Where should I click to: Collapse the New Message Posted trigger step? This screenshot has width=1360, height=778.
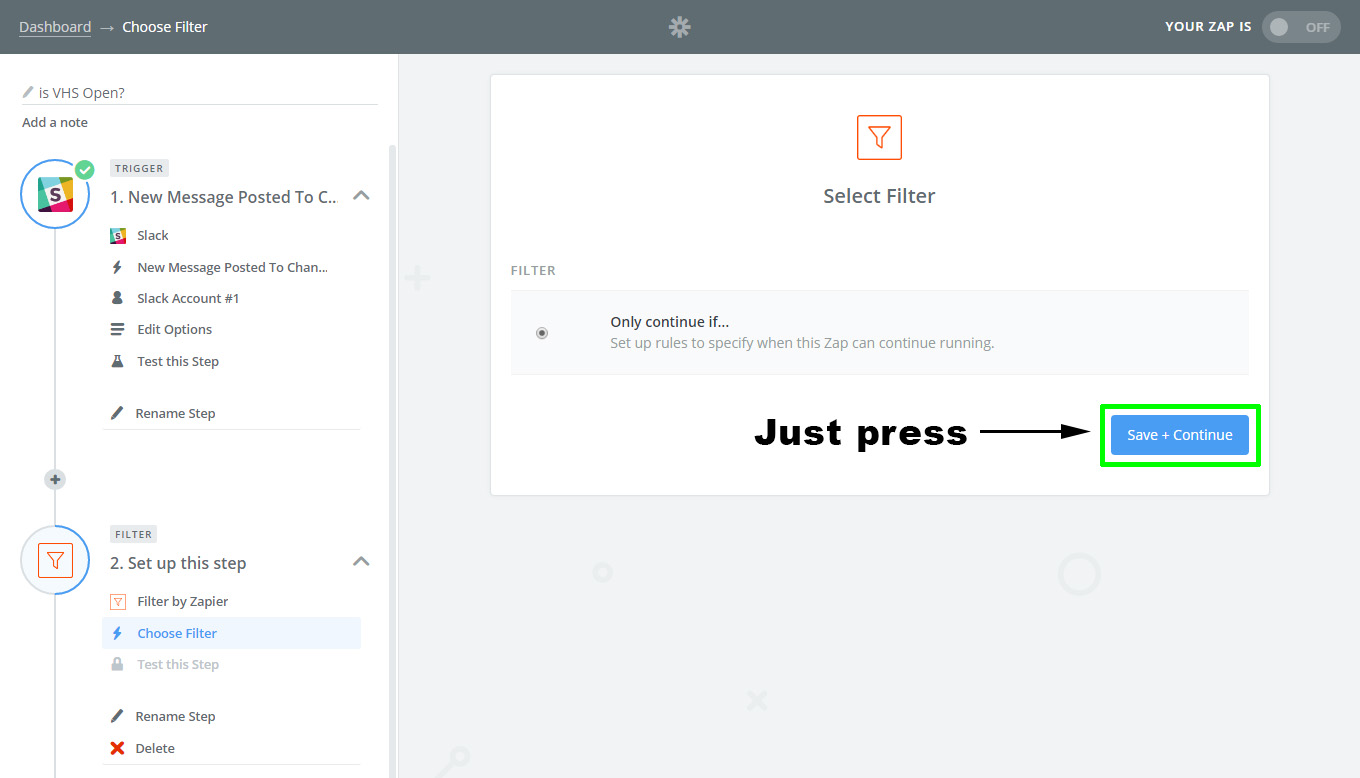pos(362,196)
